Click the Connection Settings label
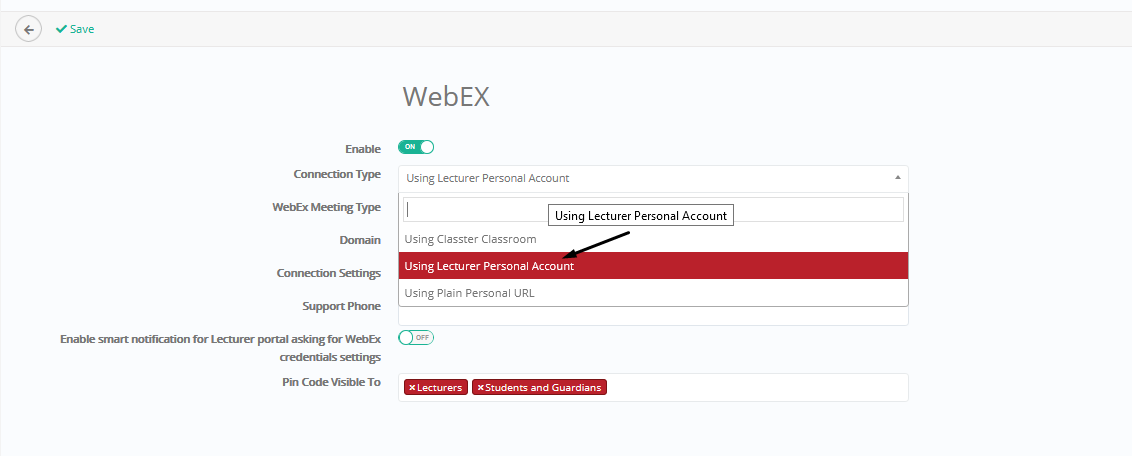The image size is (1132, 456). pyautogui.click(x=328, y=273)
